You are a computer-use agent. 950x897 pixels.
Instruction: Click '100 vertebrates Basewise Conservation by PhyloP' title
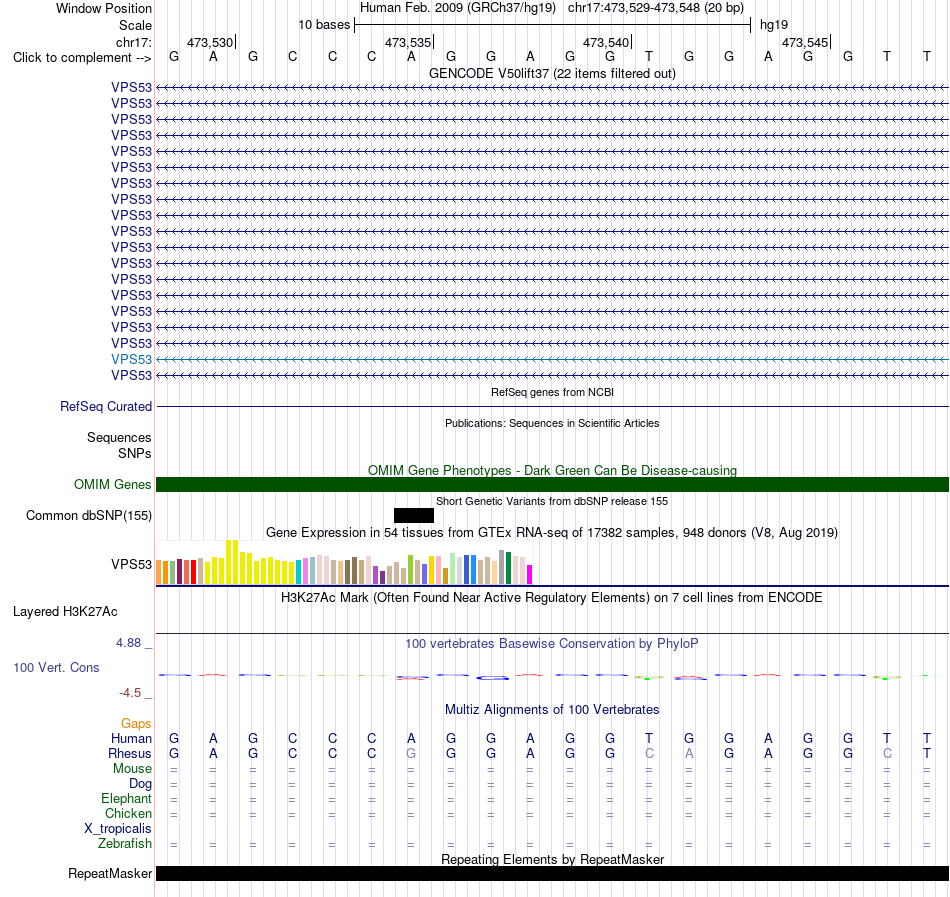point(552,643)
